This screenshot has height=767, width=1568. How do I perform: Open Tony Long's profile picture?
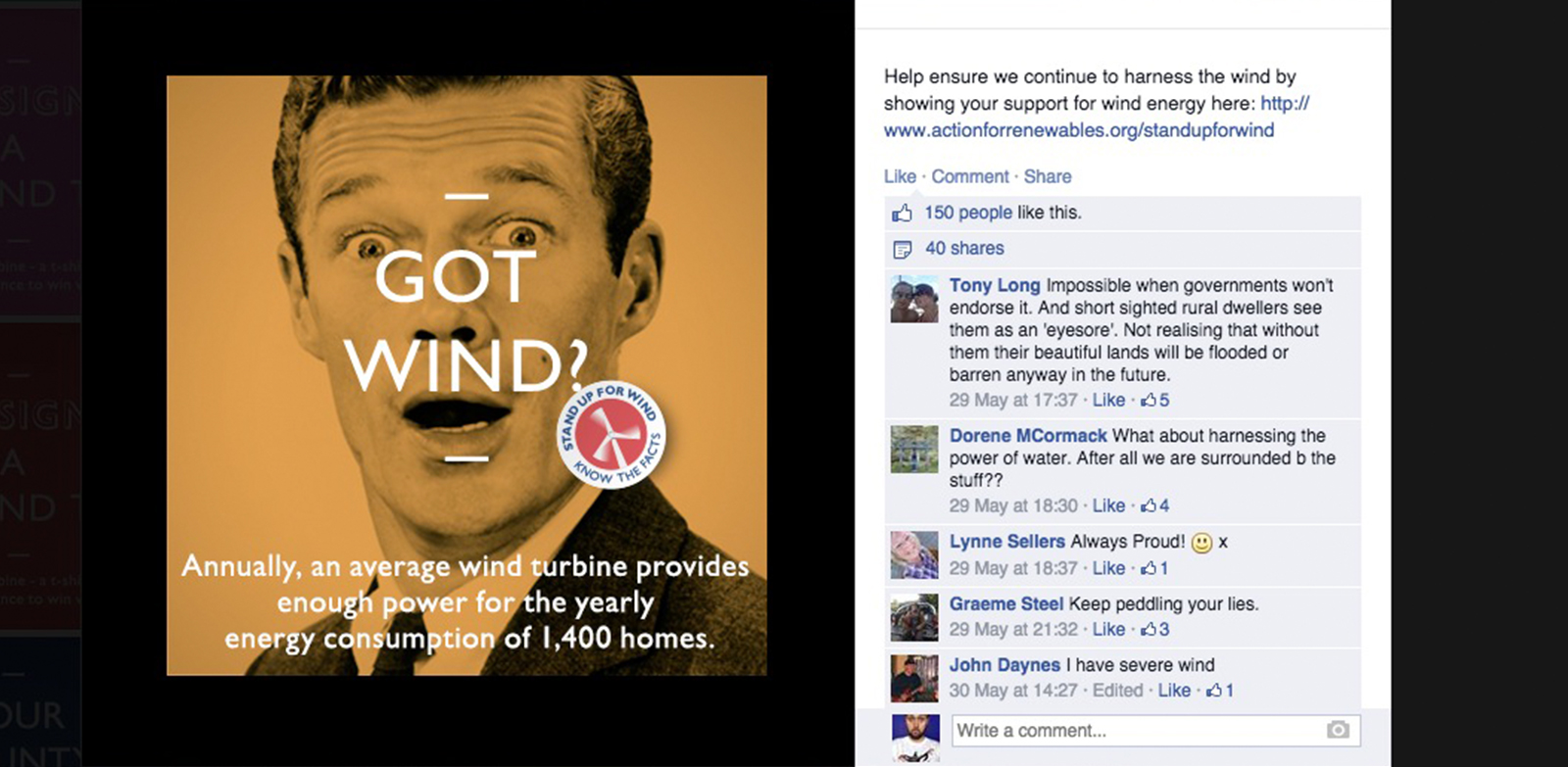[x=914, y=300]
